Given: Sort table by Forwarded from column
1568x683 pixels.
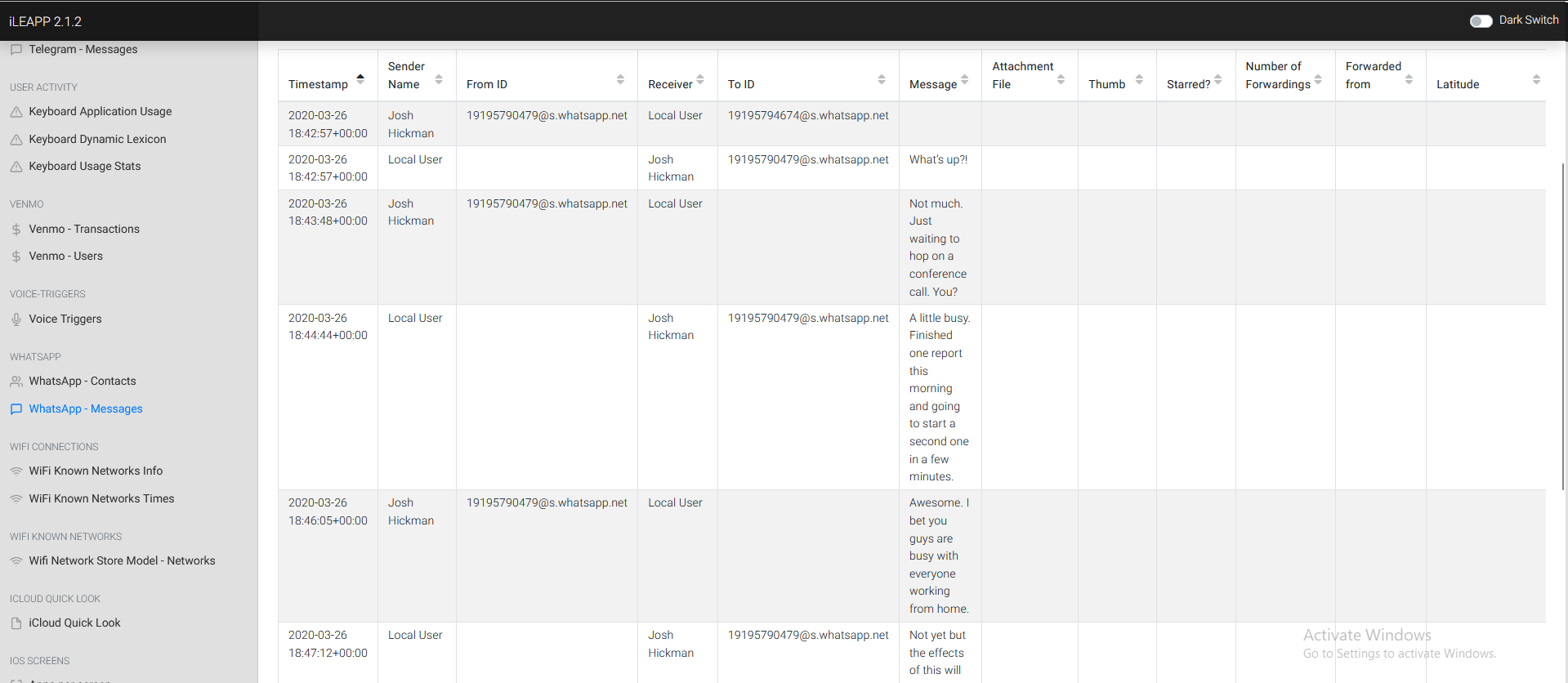Looking at the screenshot, I should point(1380,76).
